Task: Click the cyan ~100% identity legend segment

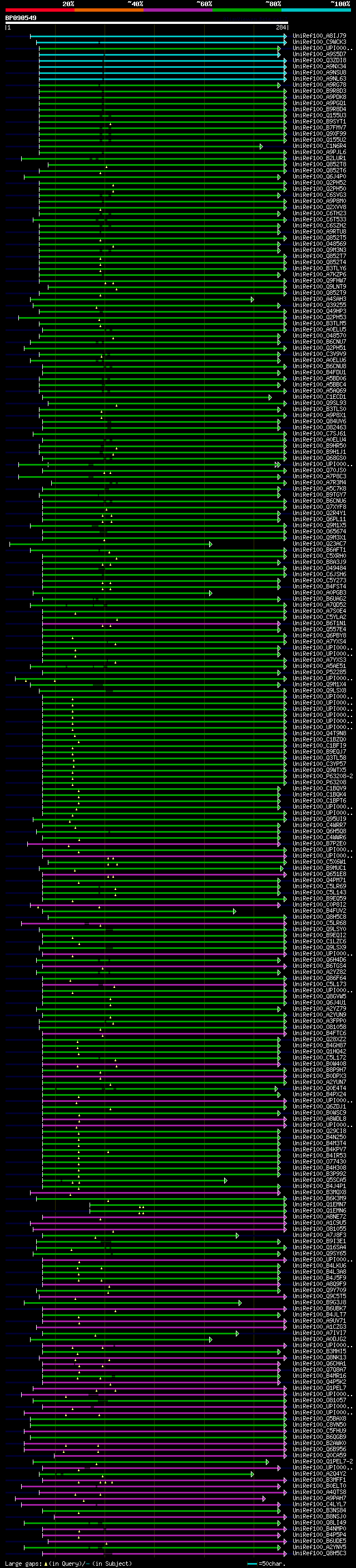Action: coord(317,10)
